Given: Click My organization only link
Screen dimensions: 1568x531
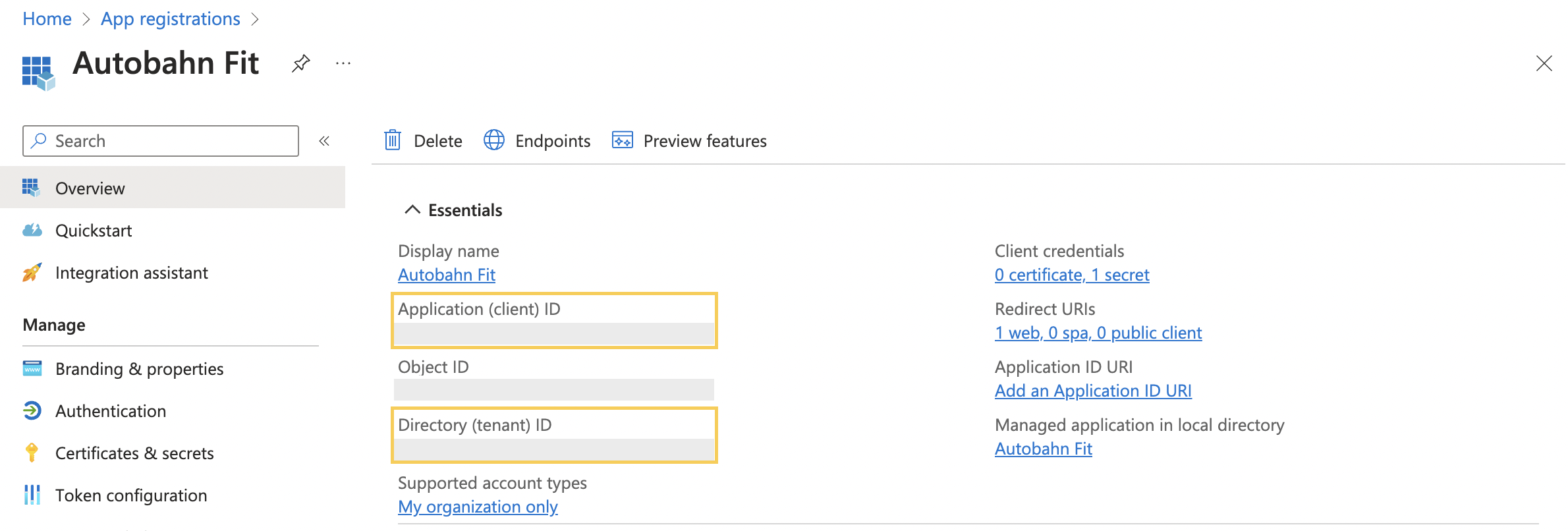Looking at the screenshot, I should point(478,507).
